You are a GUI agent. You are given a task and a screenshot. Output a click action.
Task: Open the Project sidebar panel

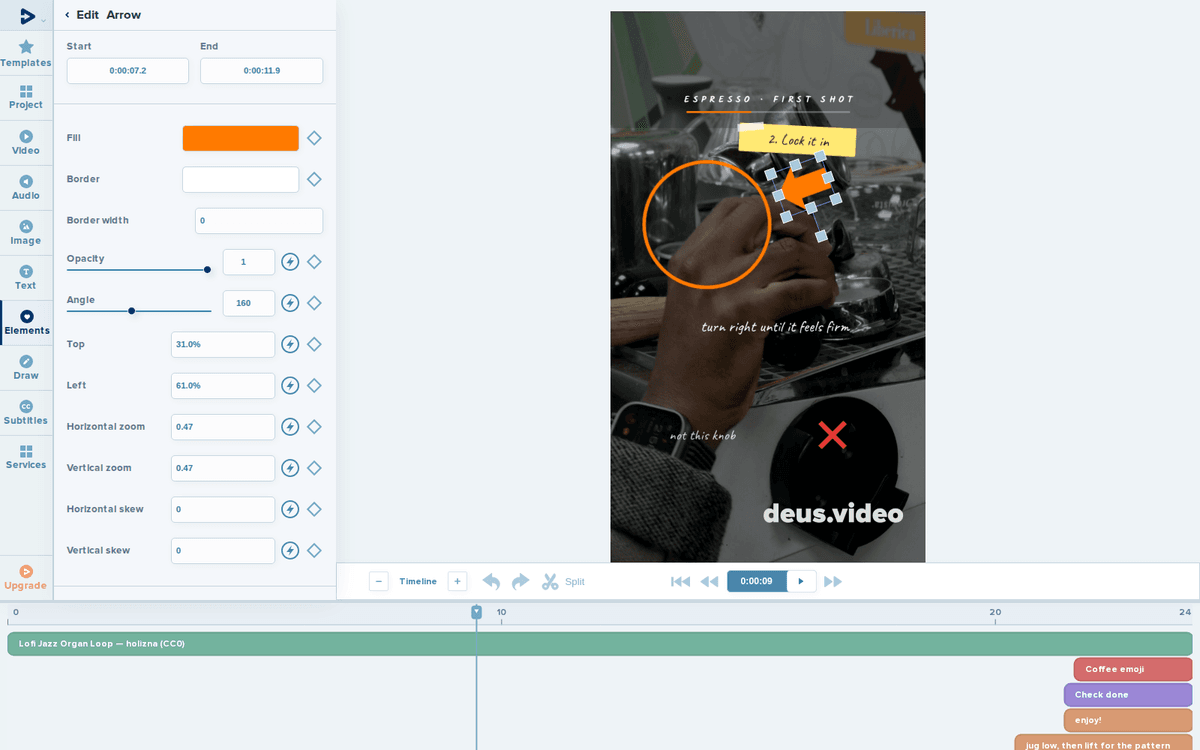coord(26,97)
